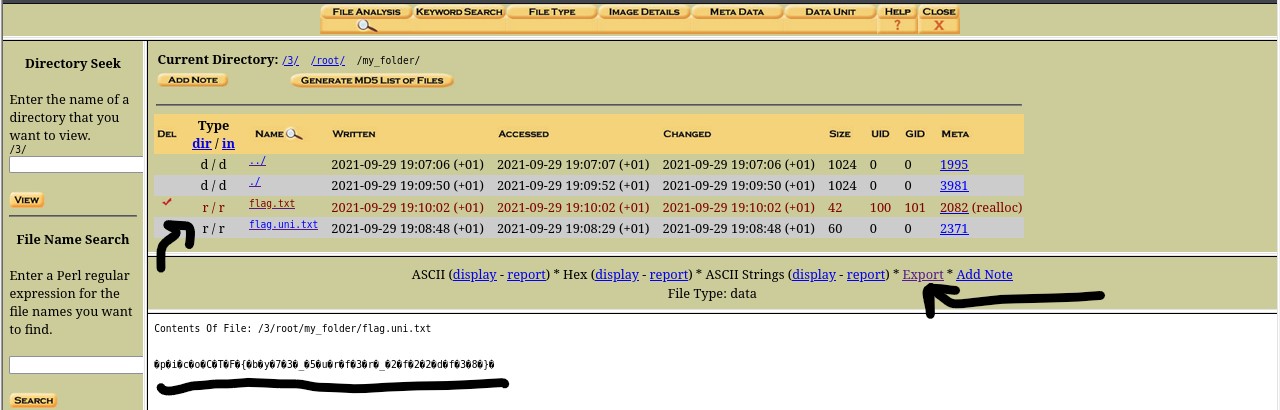
Task: Open the flag.uni.txt file
Action: click(x=283, y=225)
